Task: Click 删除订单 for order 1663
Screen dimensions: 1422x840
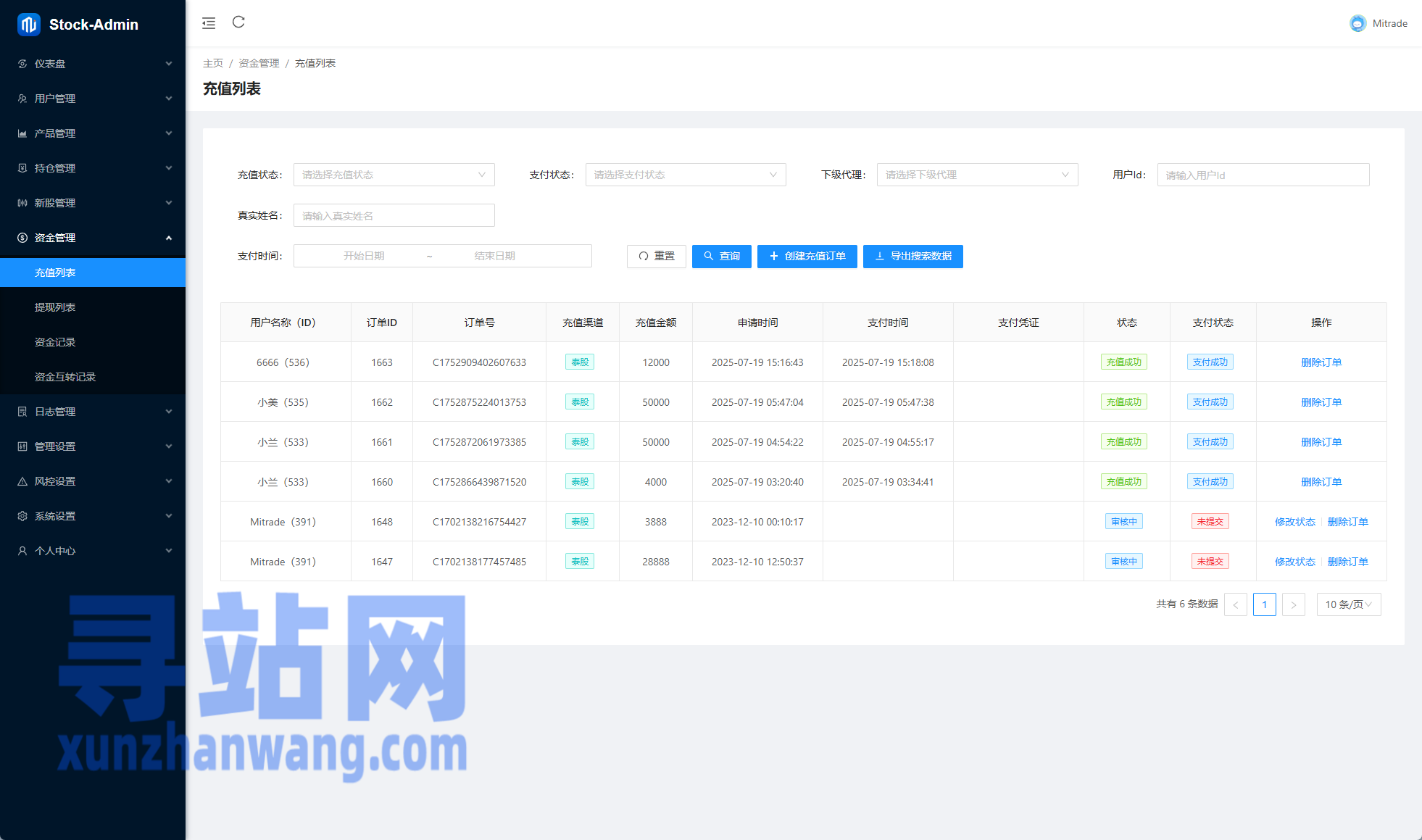Action: point(1321,362)
